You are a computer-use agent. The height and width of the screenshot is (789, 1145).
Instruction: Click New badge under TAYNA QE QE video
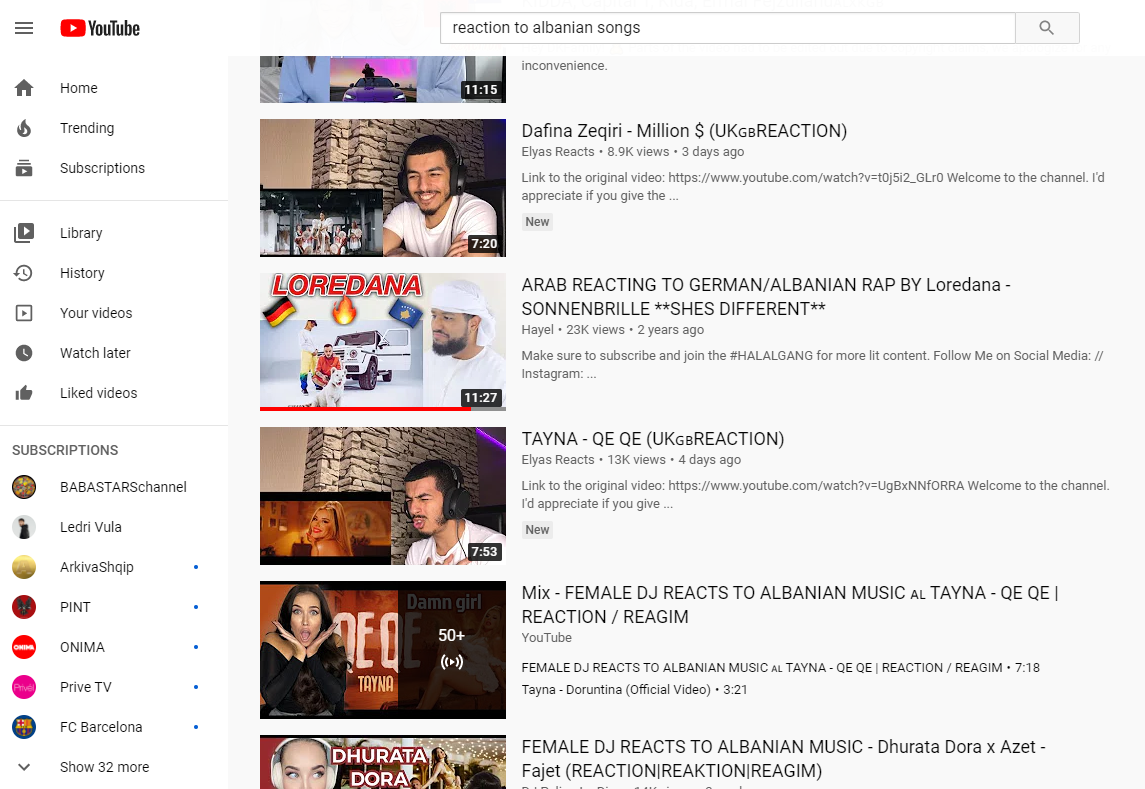pyautogui.click(x=537, y=530)
